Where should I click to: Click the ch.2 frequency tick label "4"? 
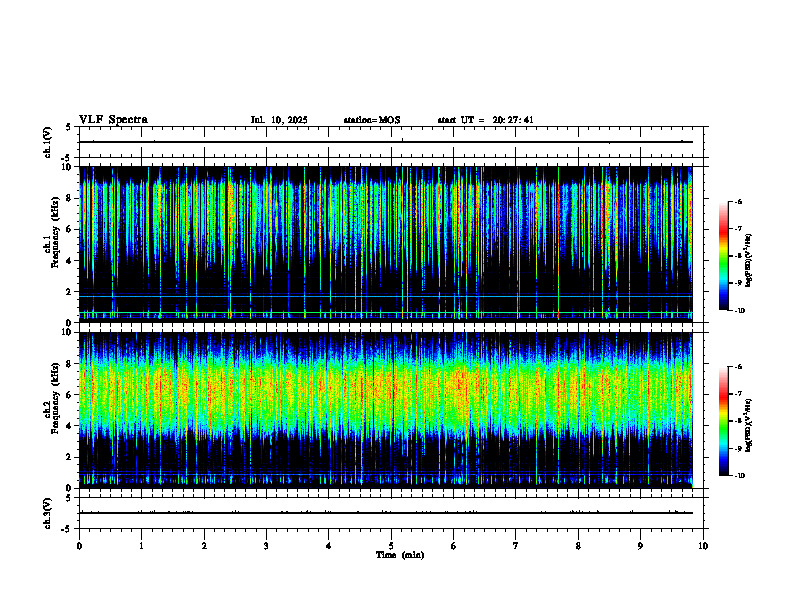pos(70,426)
